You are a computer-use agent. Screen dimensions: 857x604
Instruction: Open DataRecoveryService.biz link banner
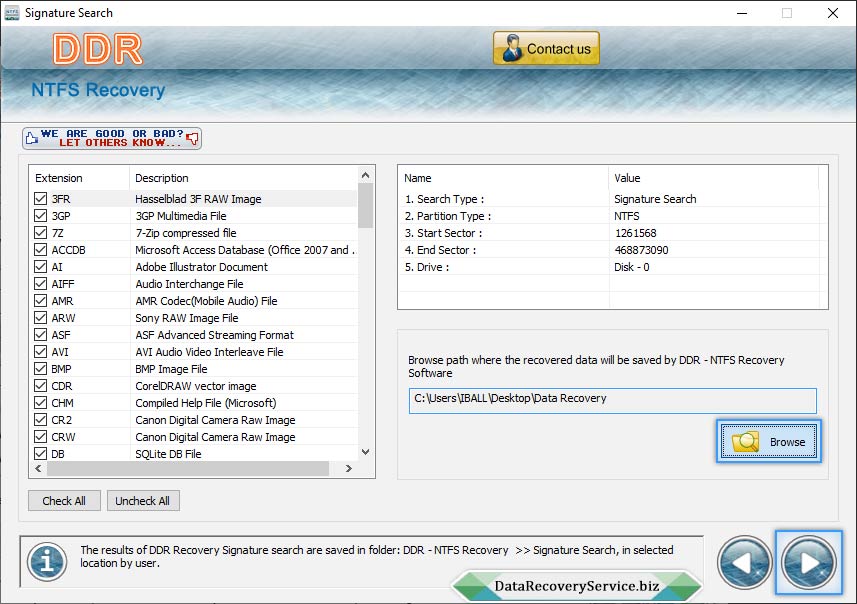coord(577,586)
